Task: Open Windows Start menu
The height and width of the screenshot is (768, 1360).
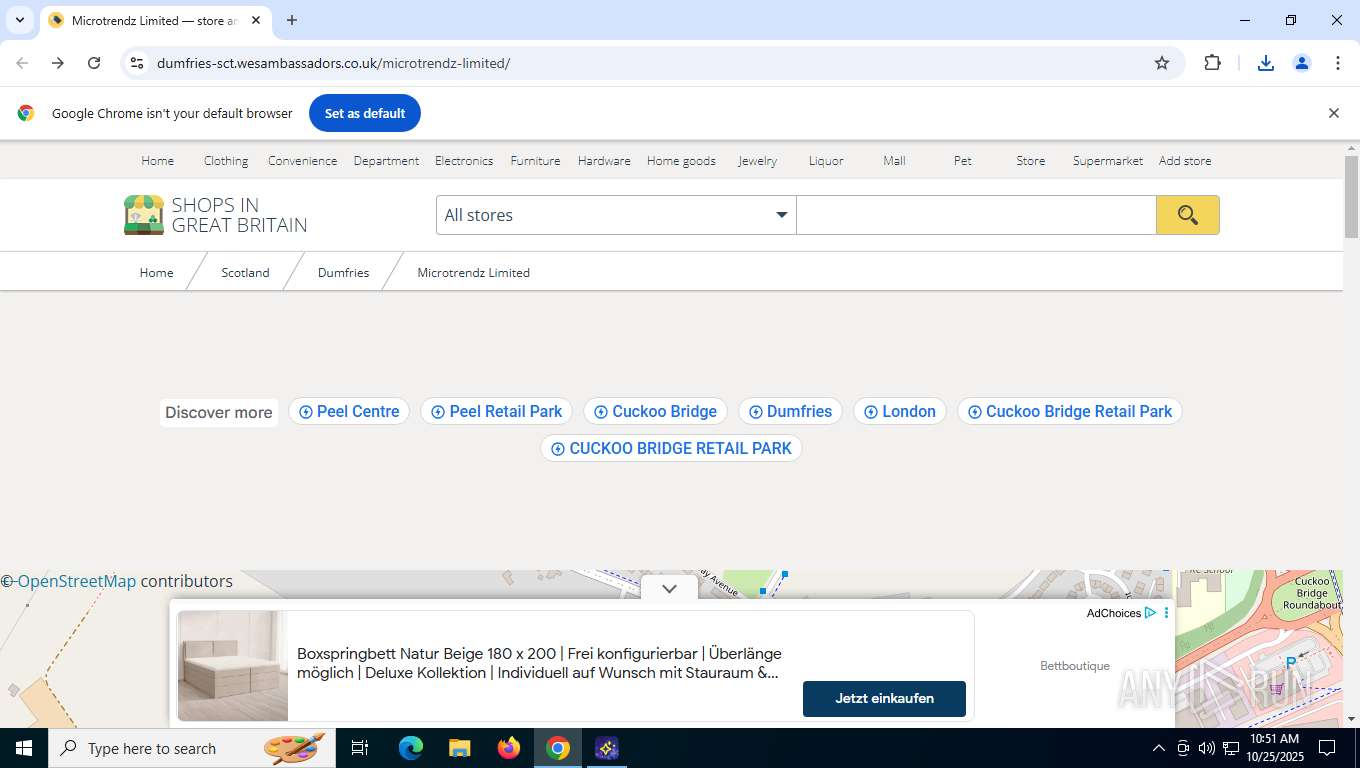Action: tap(23, 748)
